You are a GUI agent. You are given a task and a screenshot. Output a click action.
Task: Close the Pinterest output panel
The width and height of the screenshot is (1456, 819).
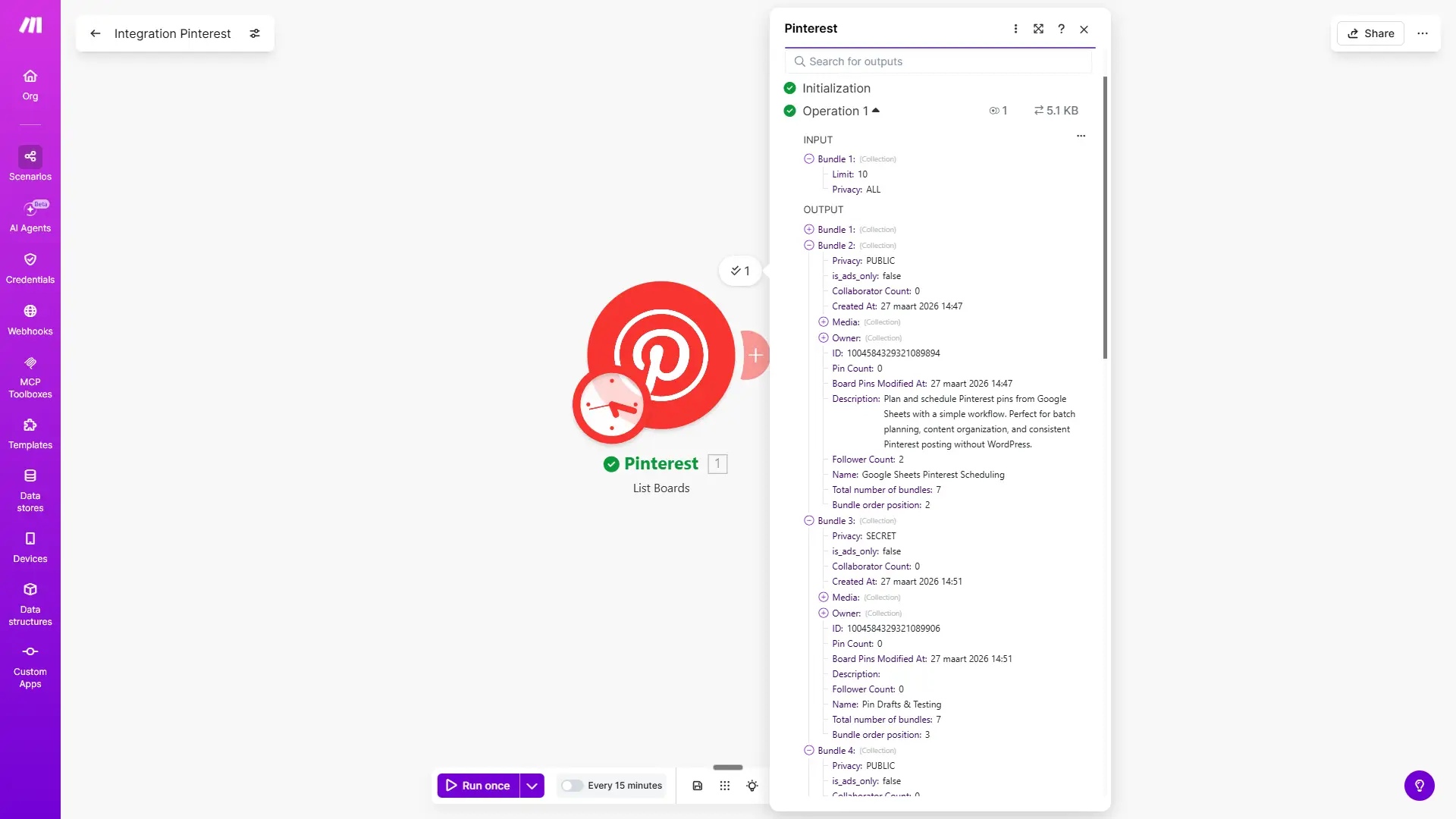tap(1084, 30)
